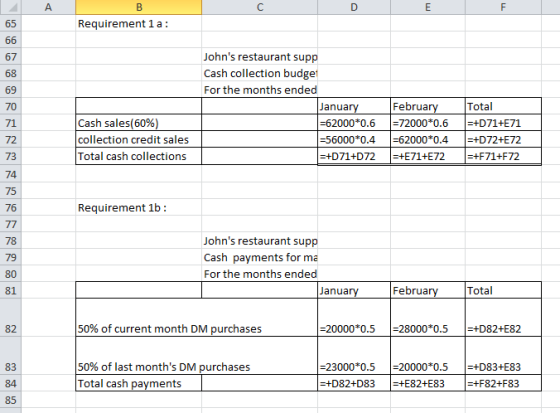Select the Total header in row 81
Image resolution: width=560 pixels, height=413 pixels.
503,290
